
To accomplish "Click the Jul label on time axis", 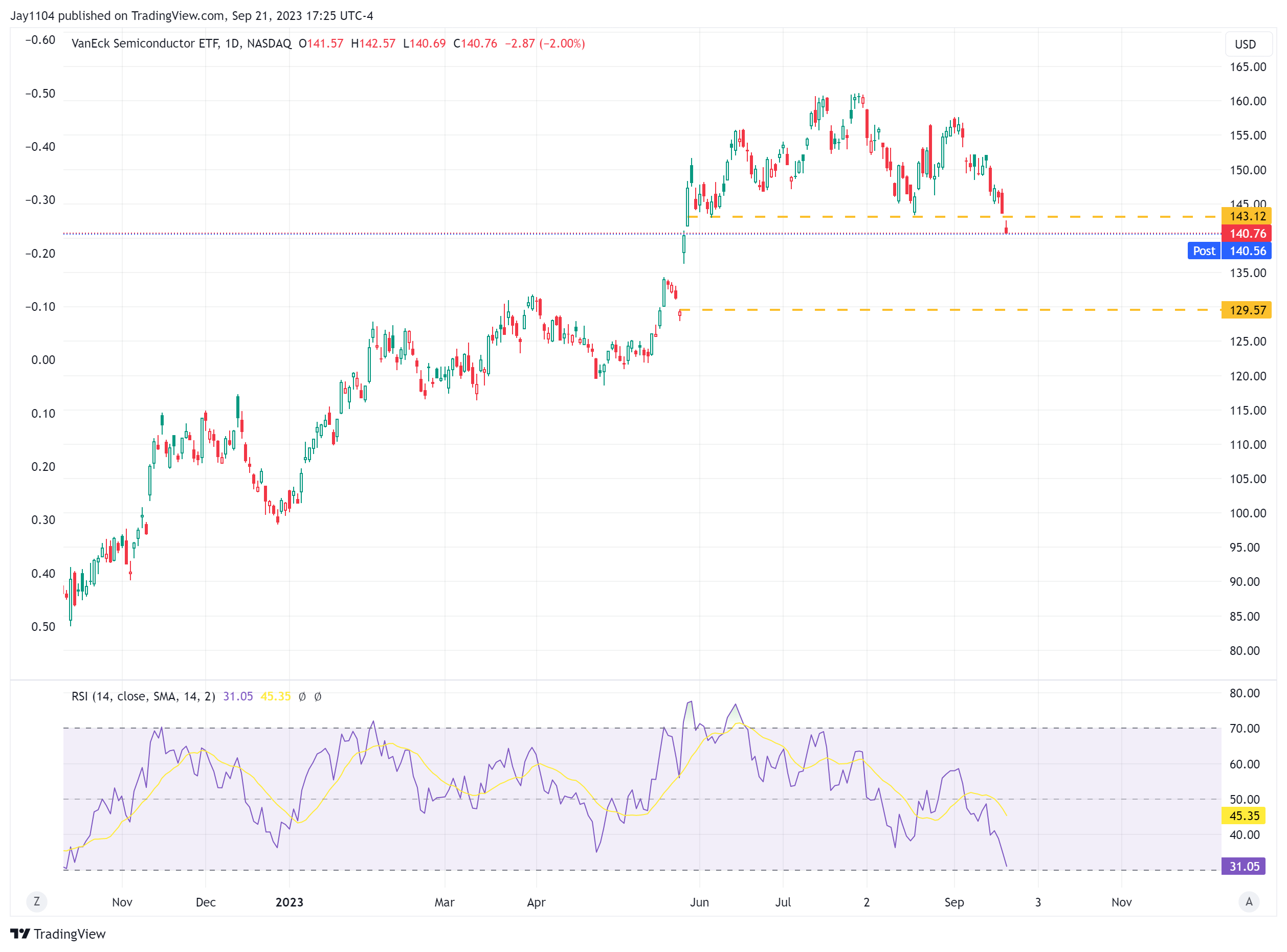I will pos(783,902).
